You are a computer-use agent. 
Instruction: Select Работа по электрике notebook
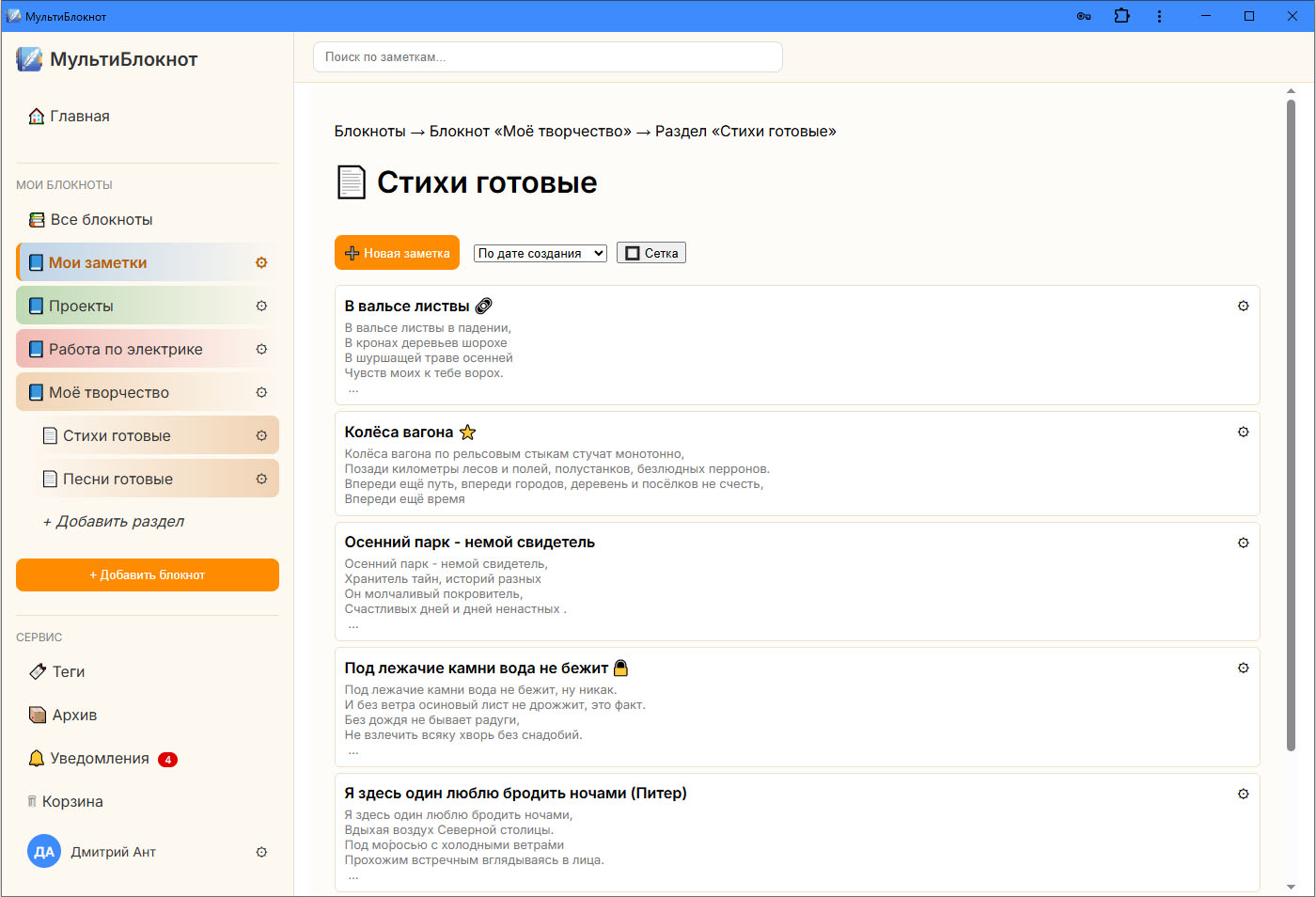(x=148, y=349)
